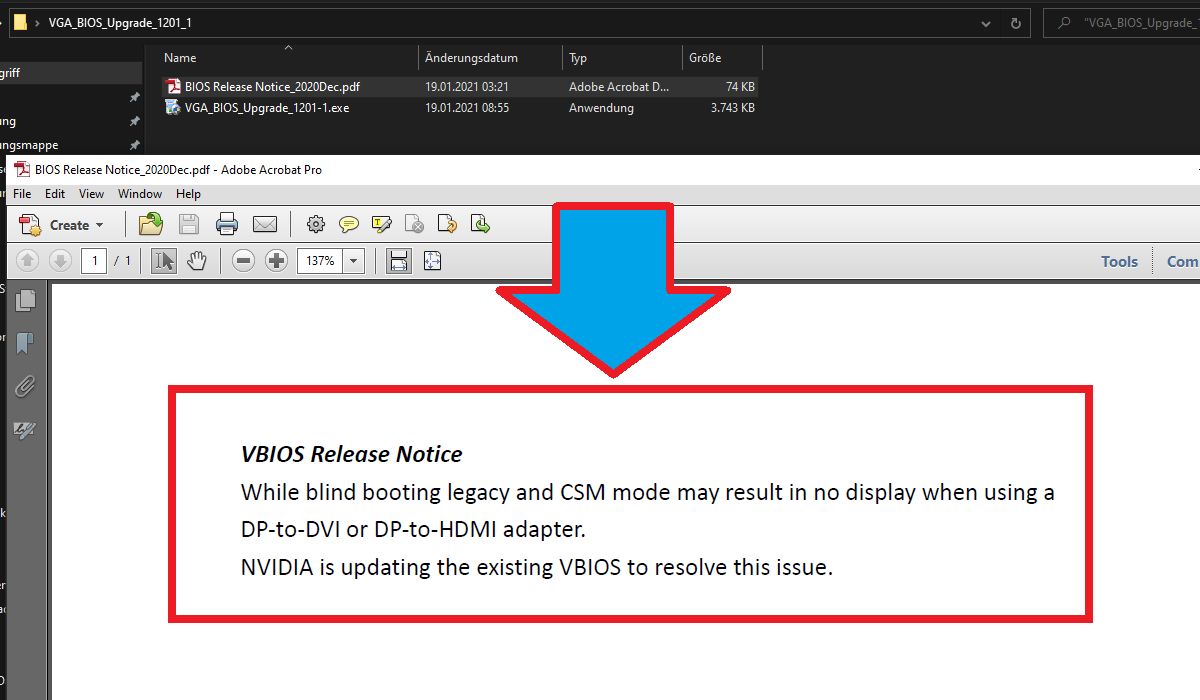Open Attachments paperclip panel in sidebar

click(x=26, y=386)
